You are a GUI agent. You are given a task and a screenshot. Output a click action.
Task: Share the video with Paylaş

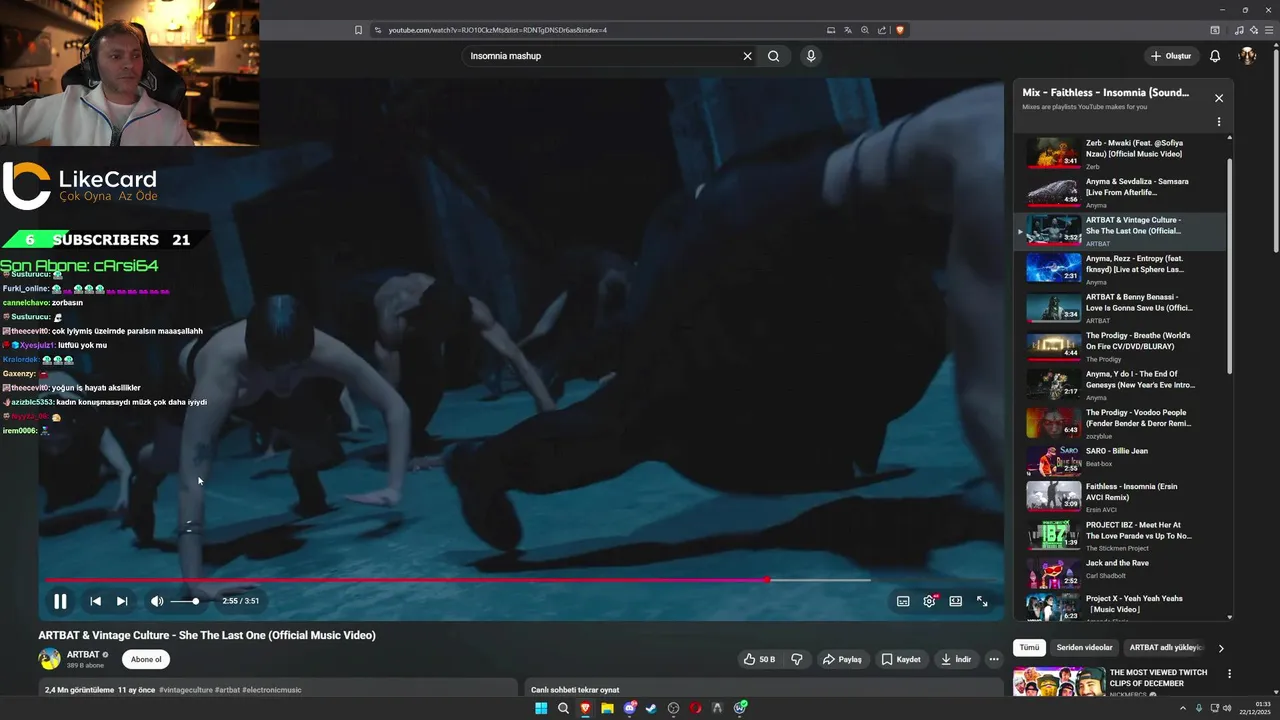pos(842,659)
